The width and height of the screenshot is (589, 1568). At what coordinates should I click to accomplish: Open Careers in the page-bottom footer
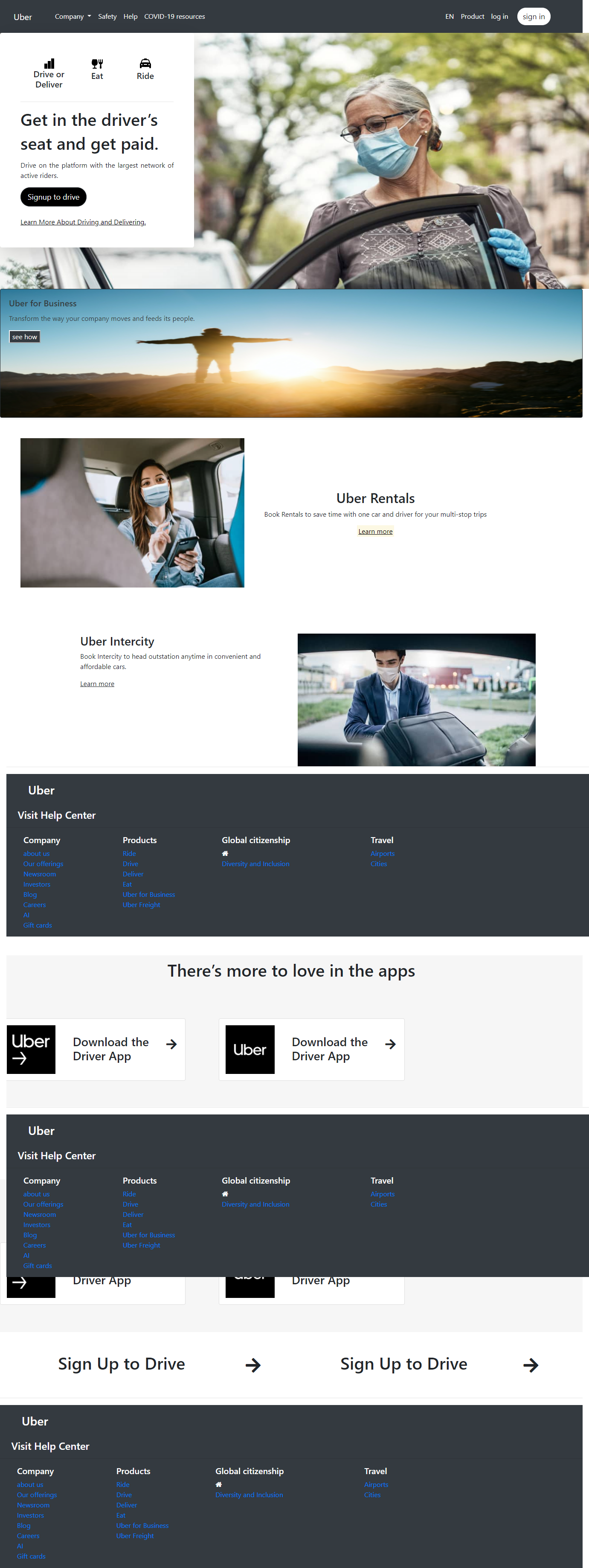28,1536
